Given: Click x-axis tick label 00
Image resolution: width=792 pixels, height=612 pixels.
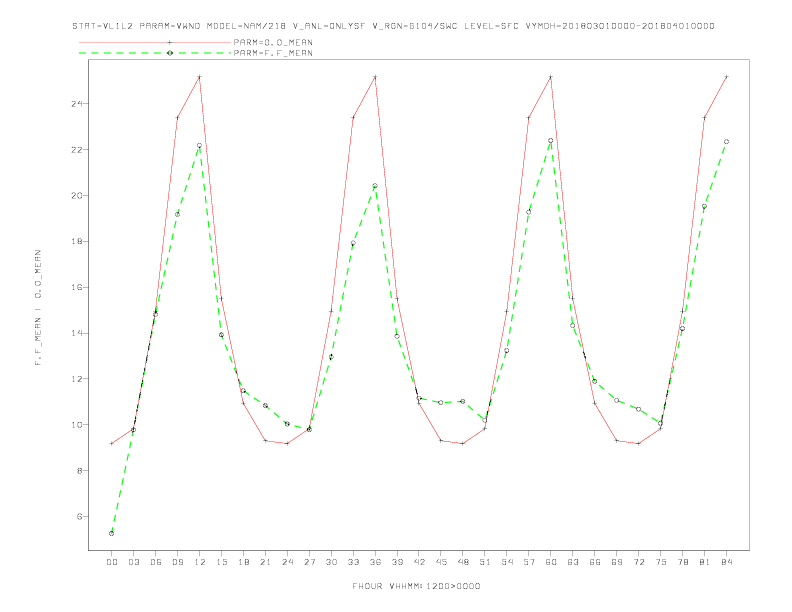Looking at the screenshot, I should 112,562.
